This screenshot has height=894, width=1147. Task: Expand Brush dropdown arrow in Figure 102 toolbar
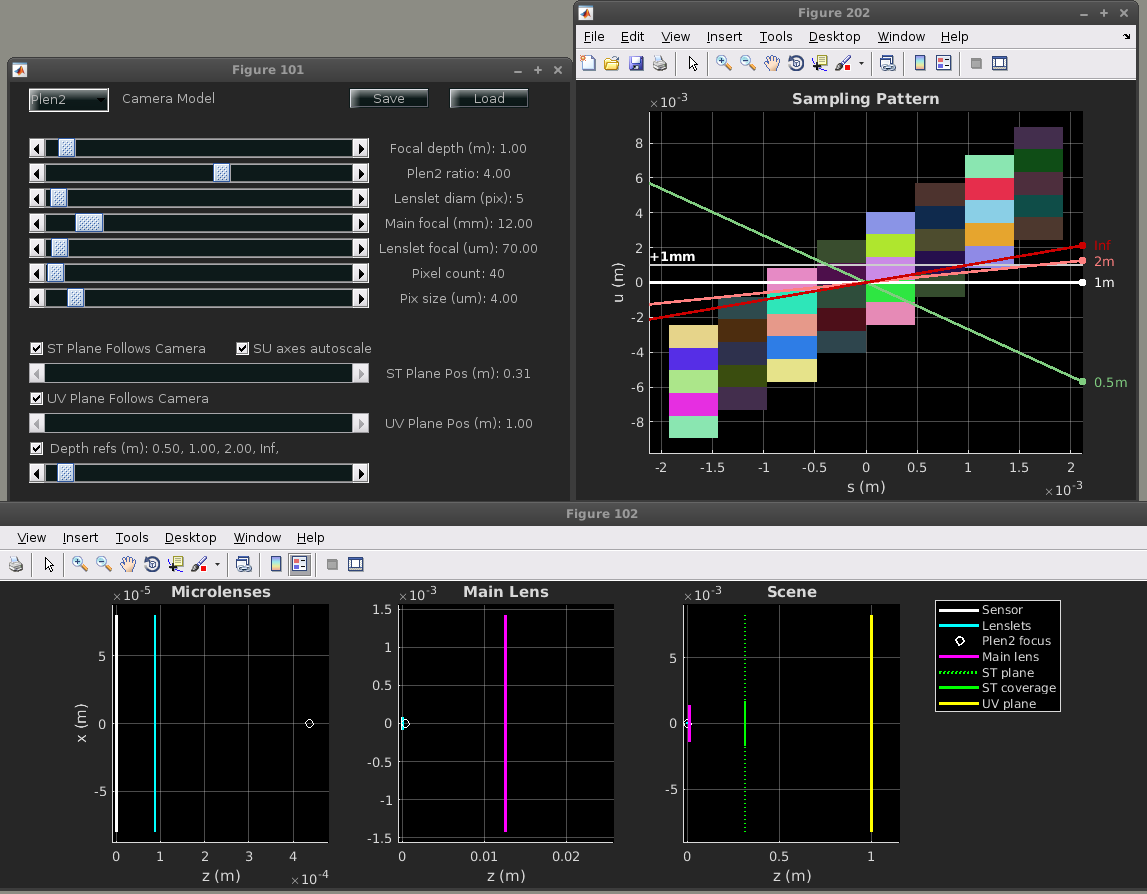[217, 565]
